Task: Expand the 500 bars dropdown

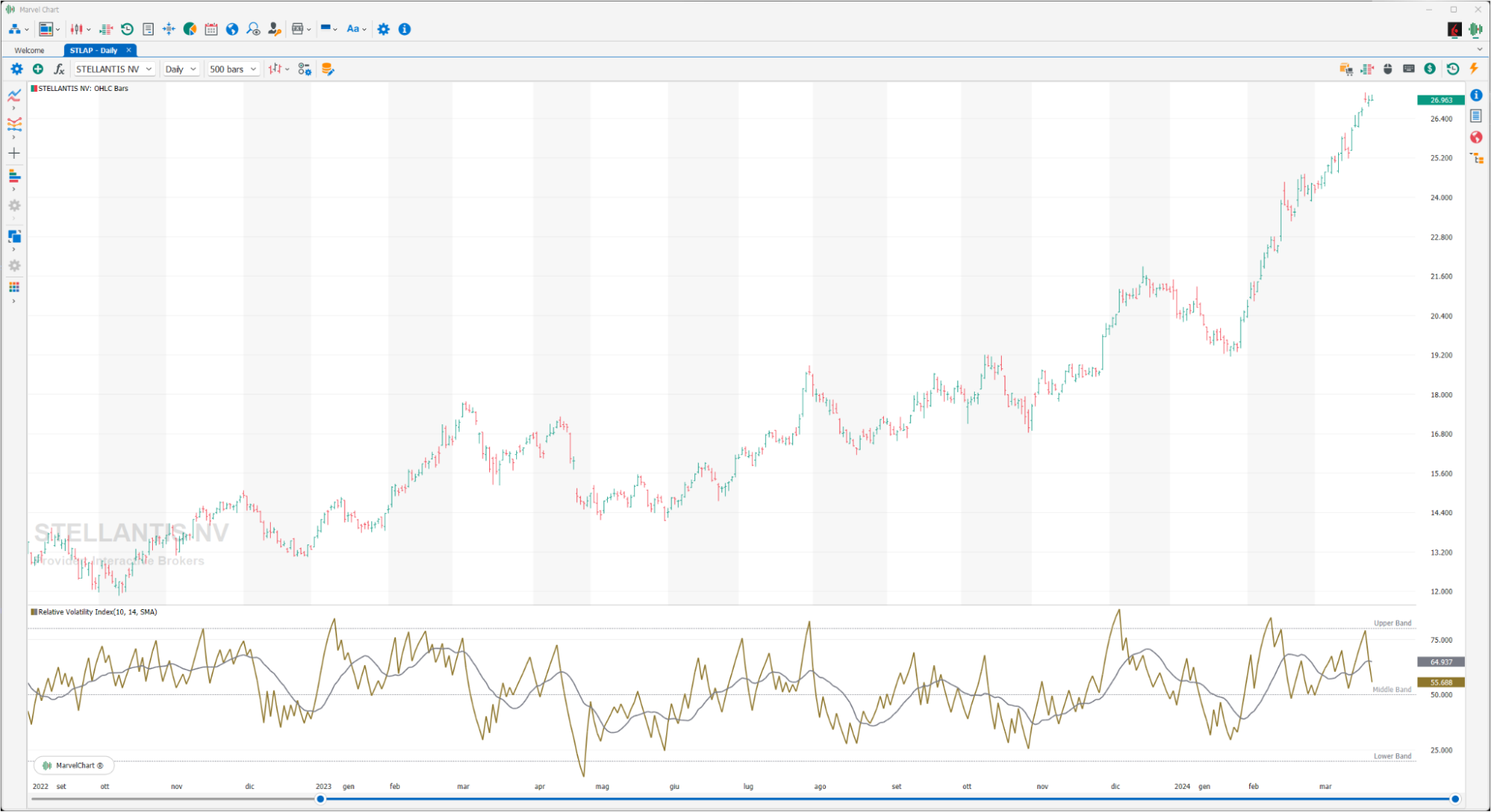Action: pyautogui.click(x=233, y=69)
